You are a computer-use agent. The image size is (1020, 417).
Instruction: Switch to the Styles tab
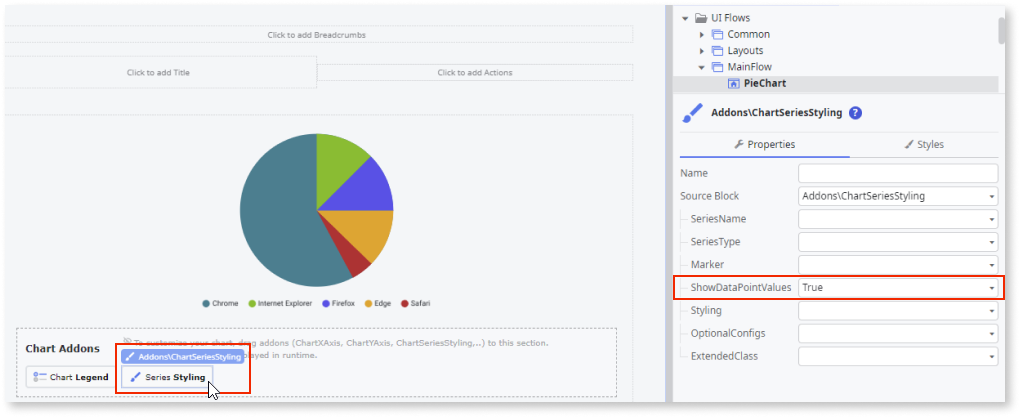click(924, 144)
